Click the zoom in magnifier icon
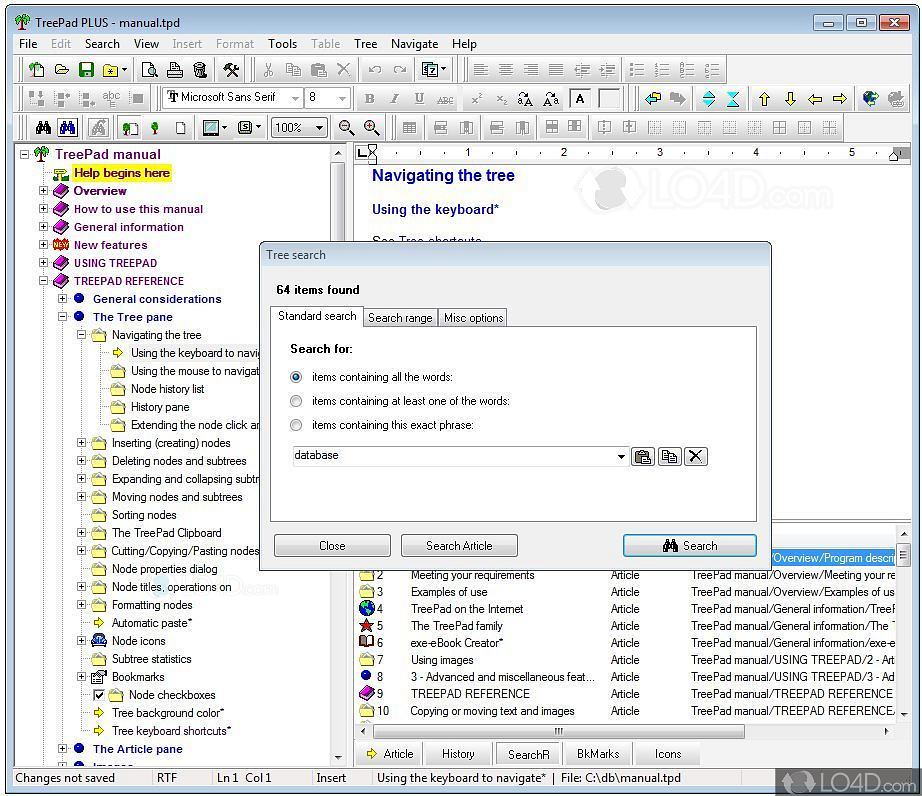 (371, 128)
